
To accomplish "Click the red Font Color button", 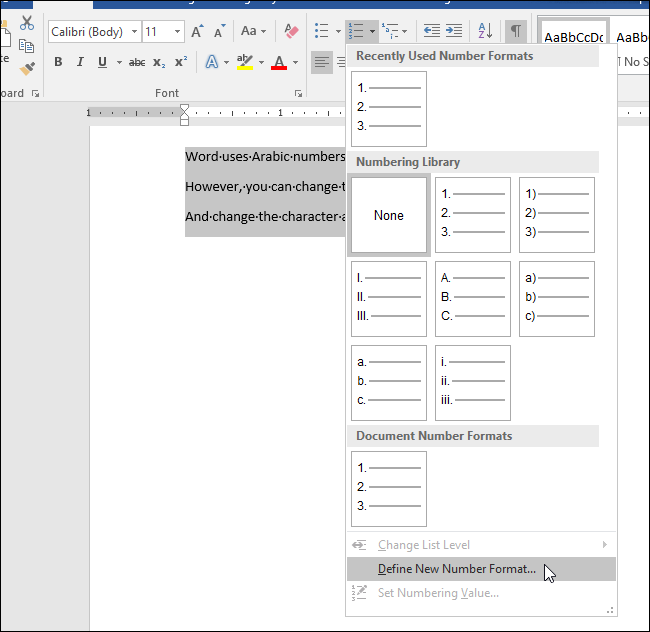I will point(278,63).
